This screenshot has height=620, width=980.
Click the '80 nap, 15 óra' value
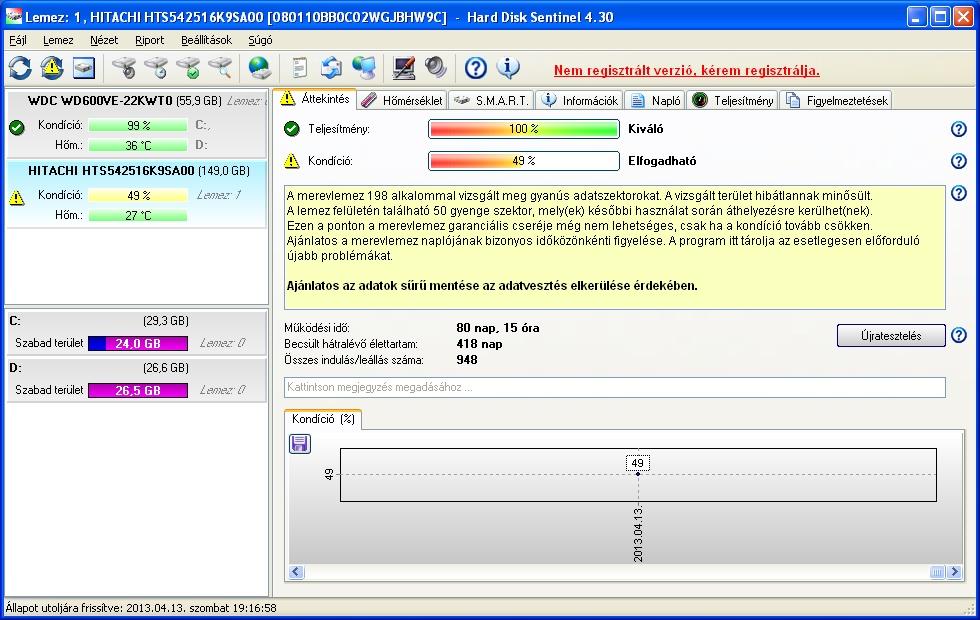[498, 328]
